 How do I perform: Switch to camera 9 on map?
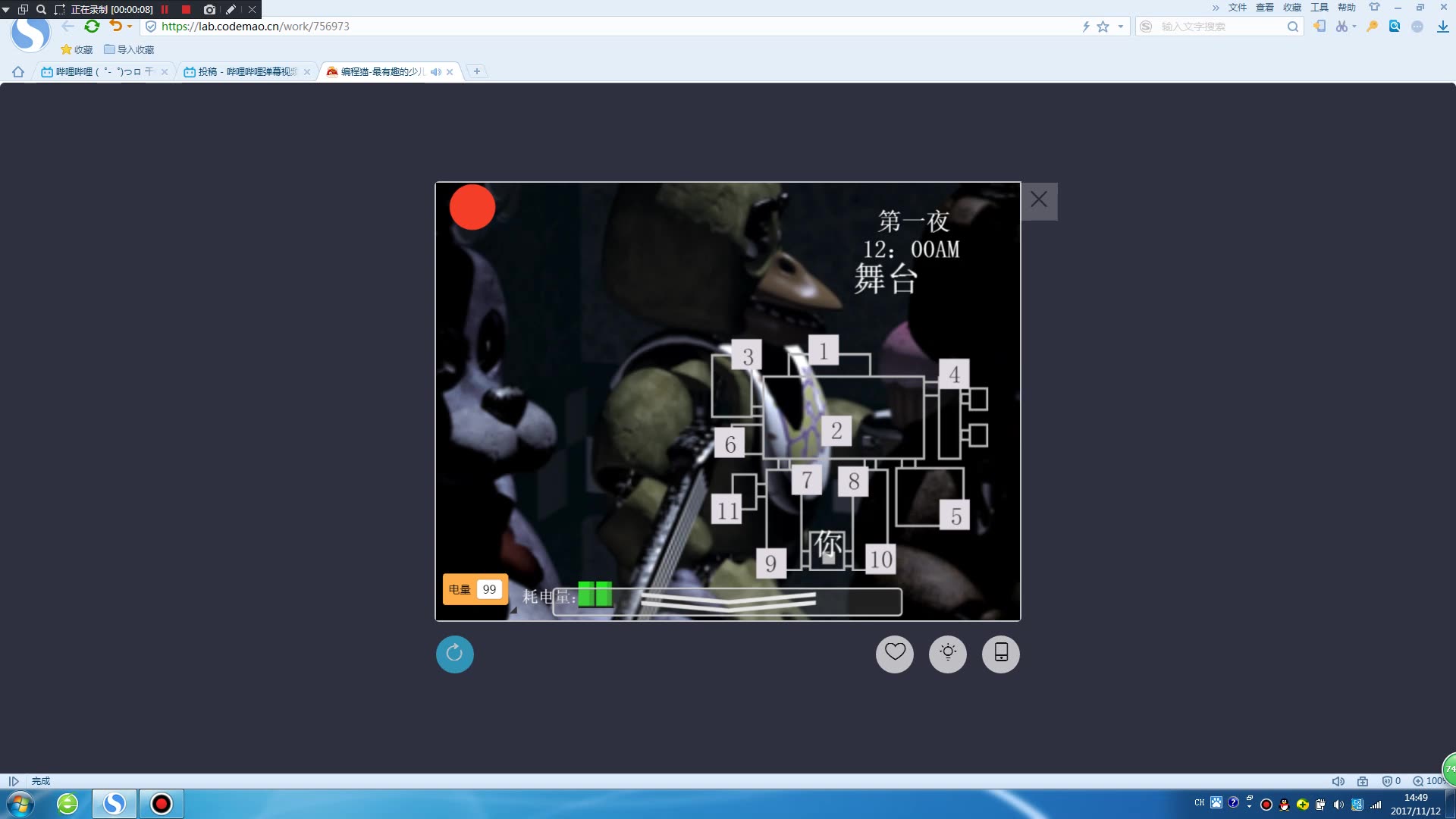point(770,563)
